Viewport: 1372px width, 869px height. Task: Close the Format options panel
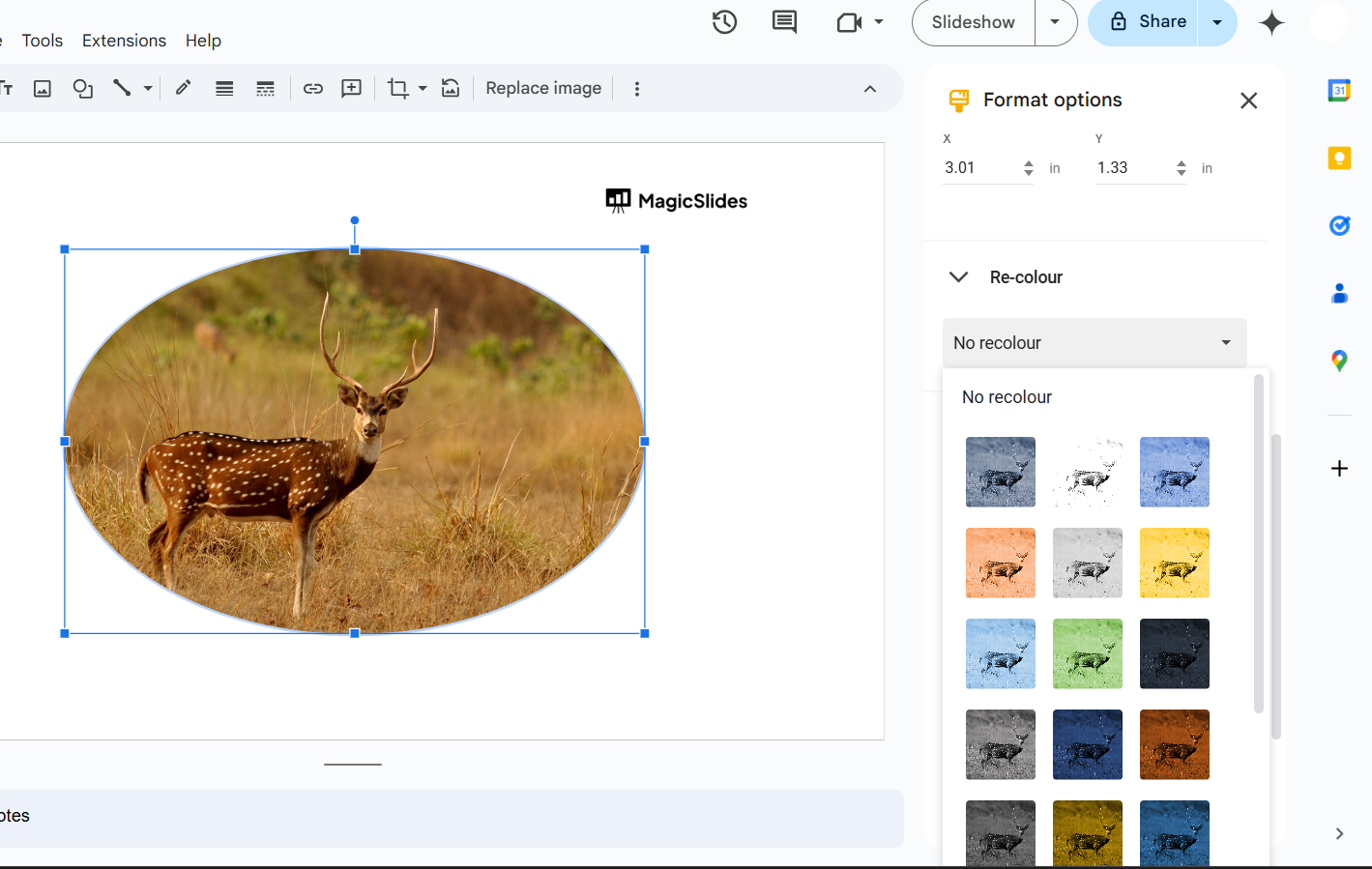[1248, 101]
